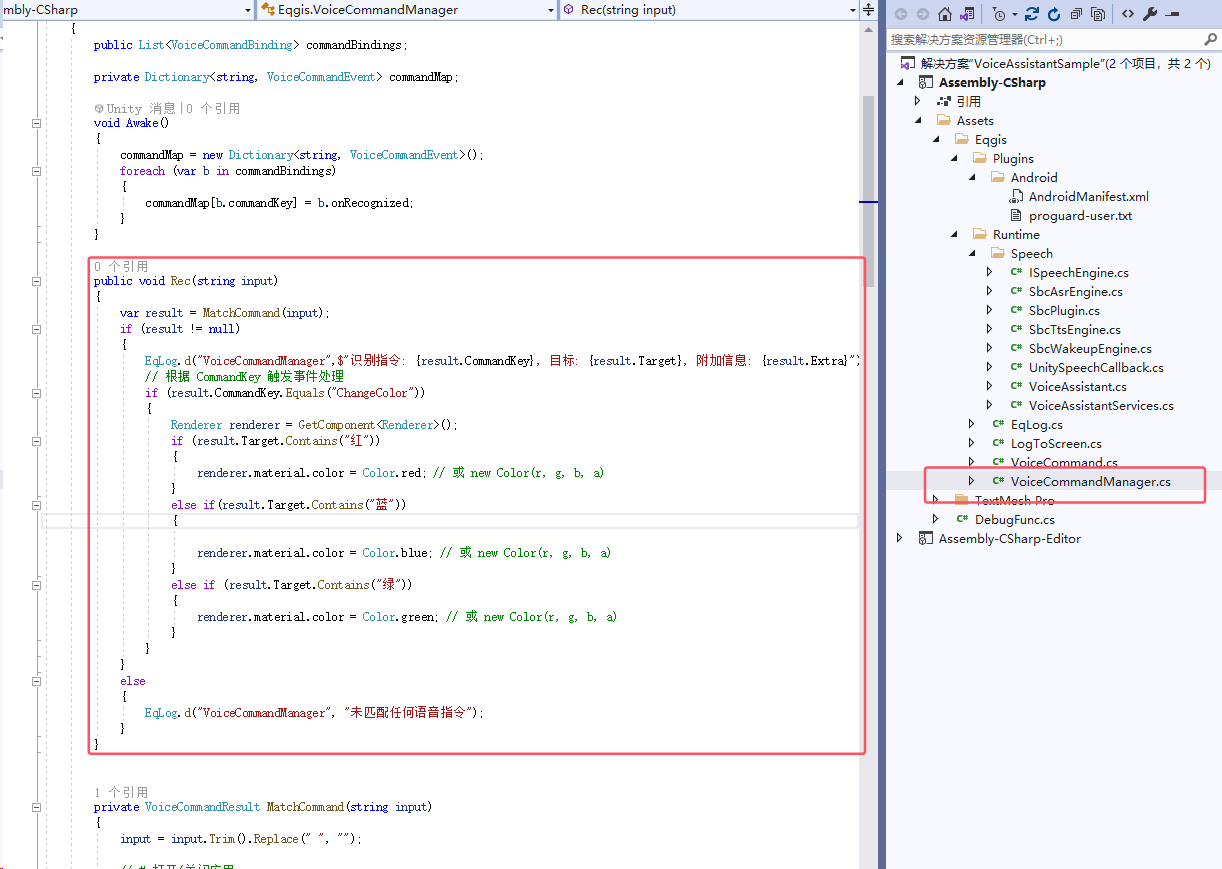
Task: Click the Home icon in Solution Explorer
Action: coord(944,14)
